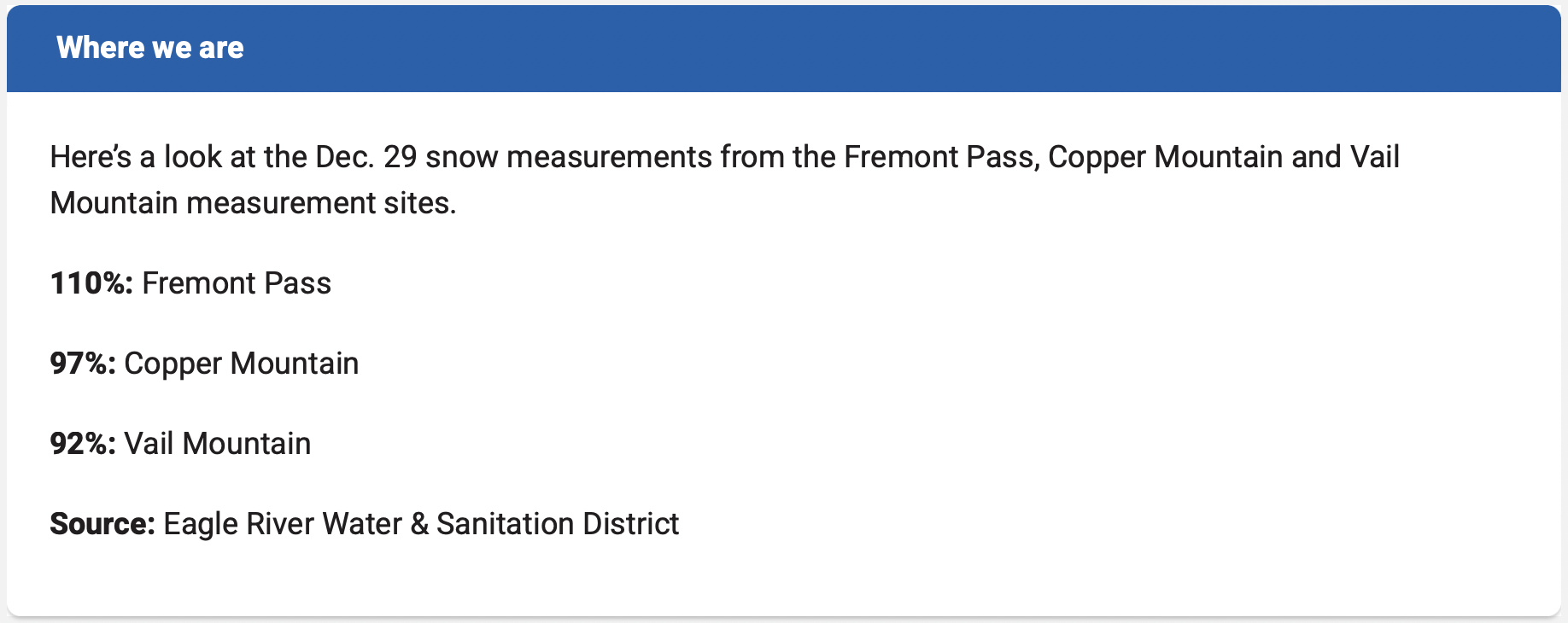This screenshot has width=1568, height=623.
Task: Click "Fremont Pass," in the intro sentence
Action: pos(941,157)
